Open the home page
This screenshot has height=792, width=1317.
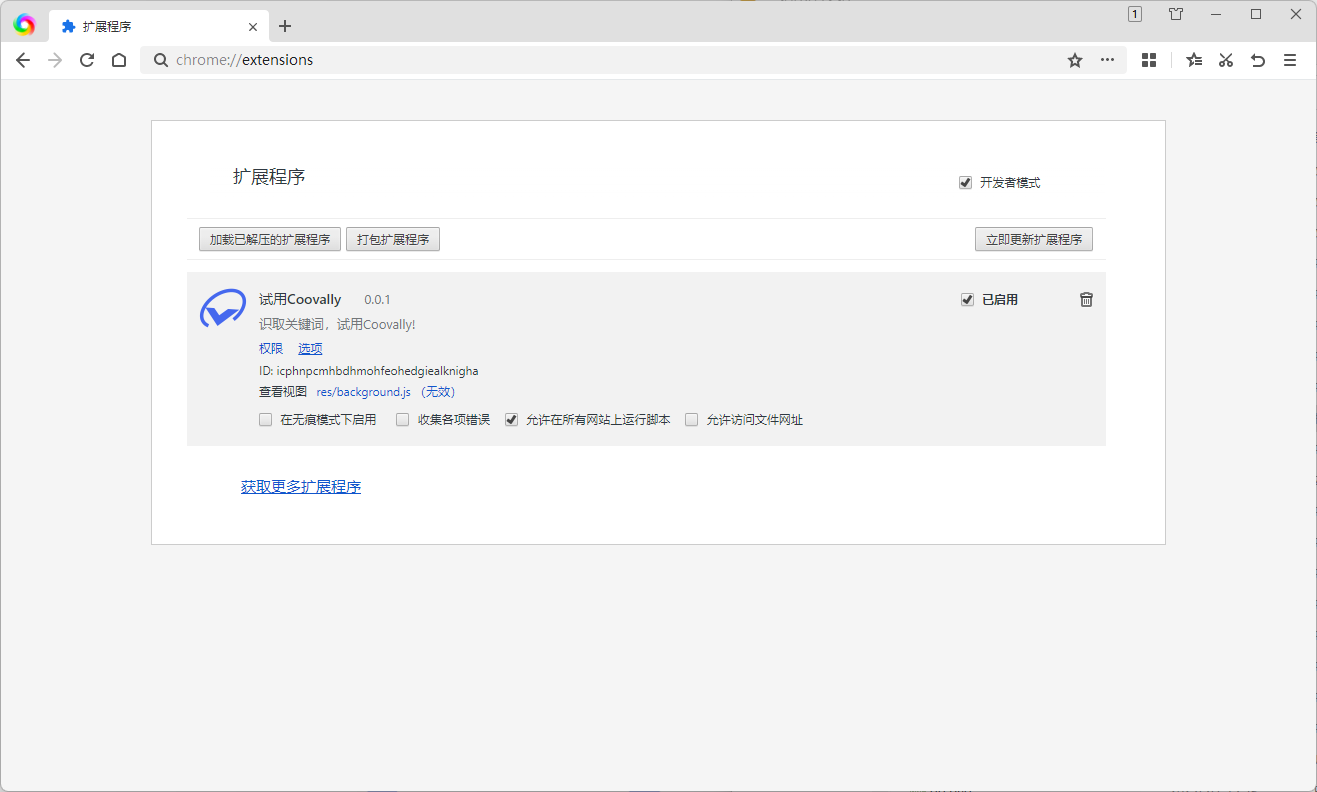pos(119,60)
